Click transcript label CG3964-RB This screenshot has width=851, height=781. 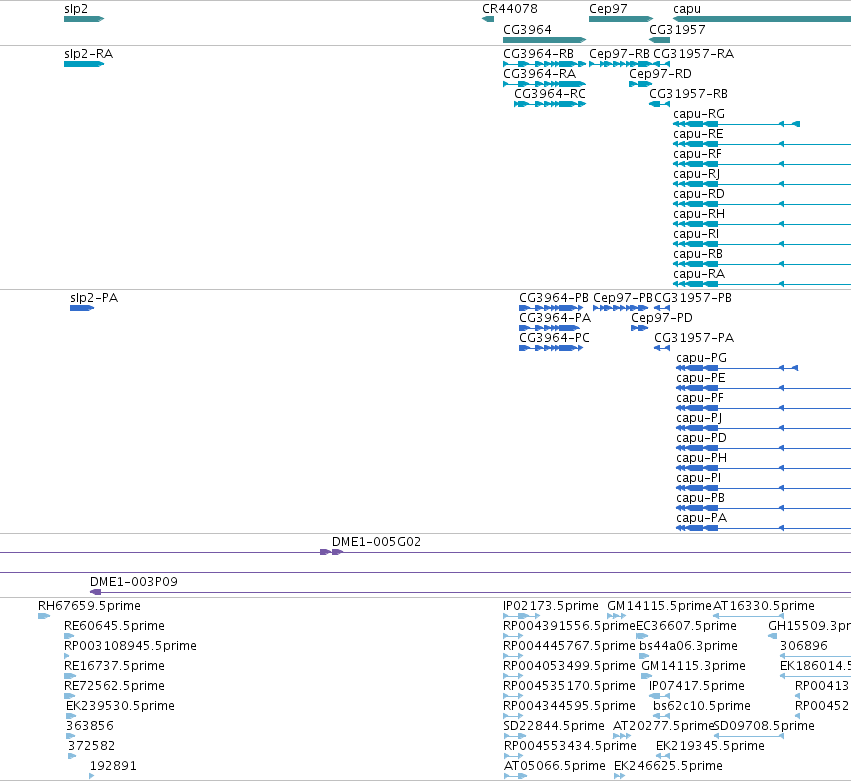[x=538, y=54]
